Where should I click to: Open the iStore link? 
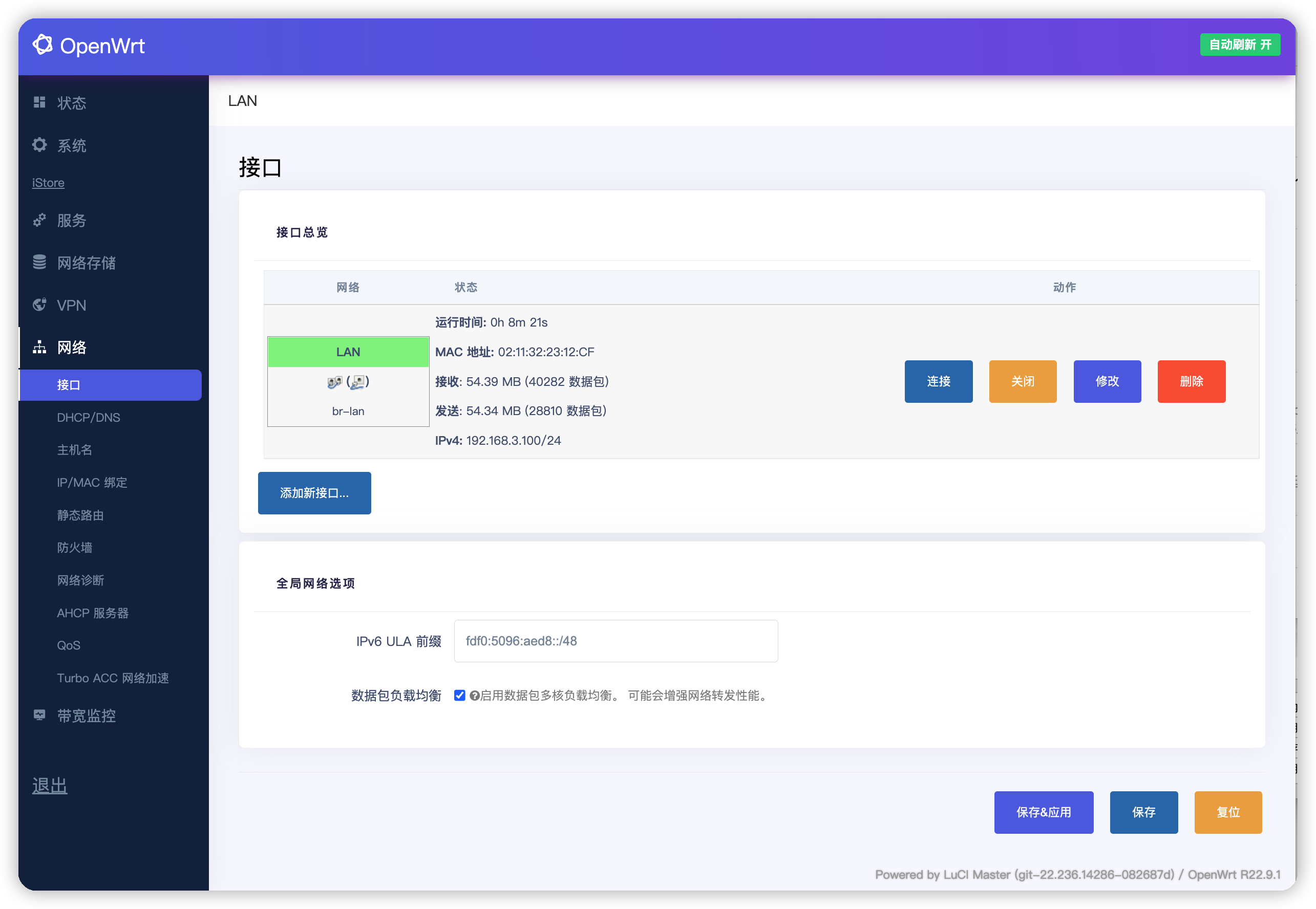pyautogui.click(x=48, y=183)
